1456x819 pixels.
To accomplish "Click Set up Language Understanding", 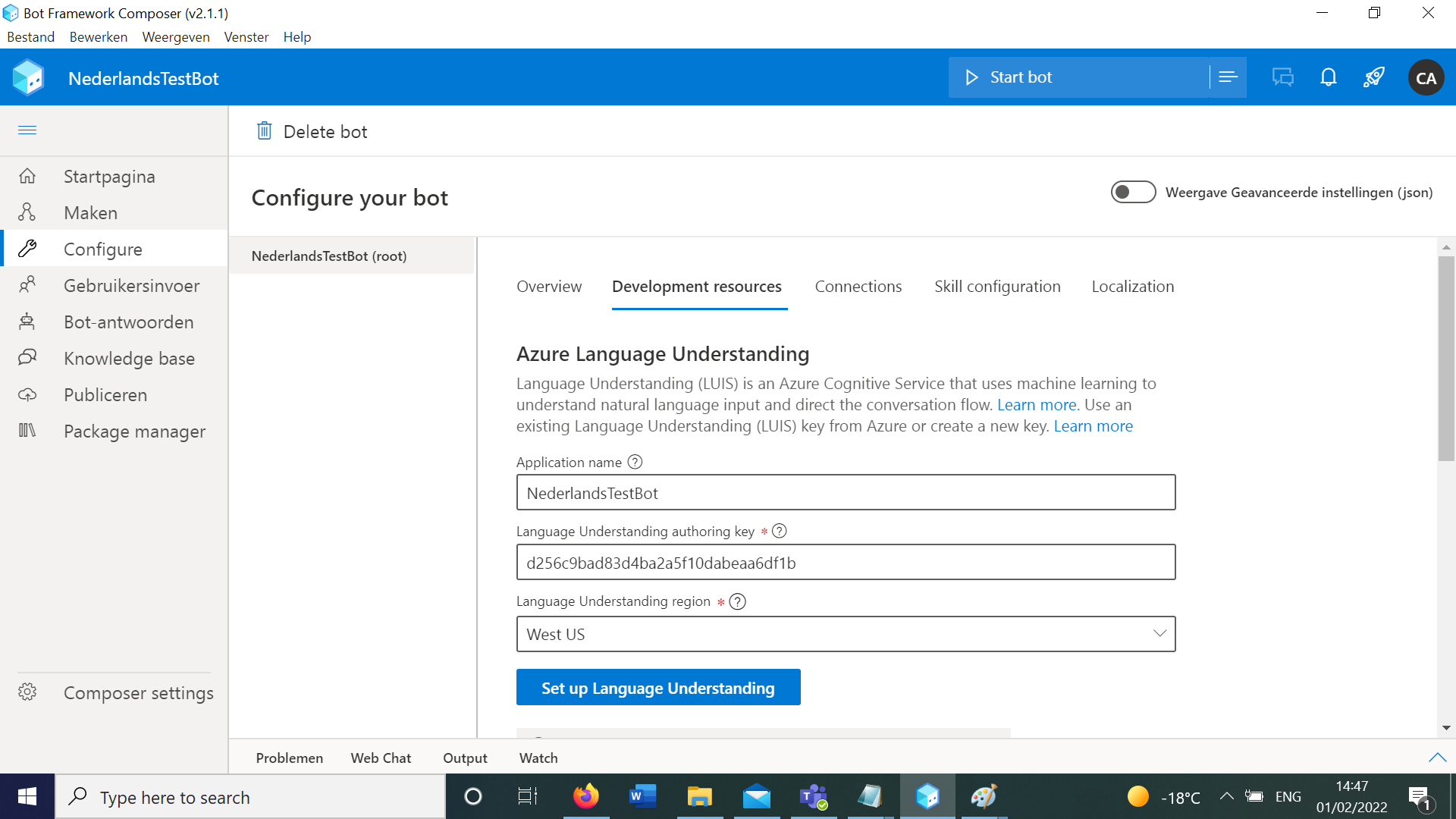I will [x=657, y=687].
